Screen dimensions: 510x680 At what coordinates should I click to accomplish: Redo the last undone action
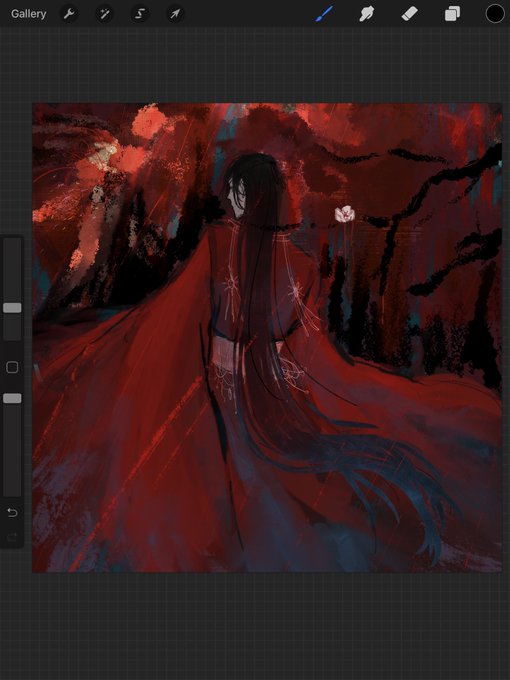pyautogui.click(x=12, y=537)
